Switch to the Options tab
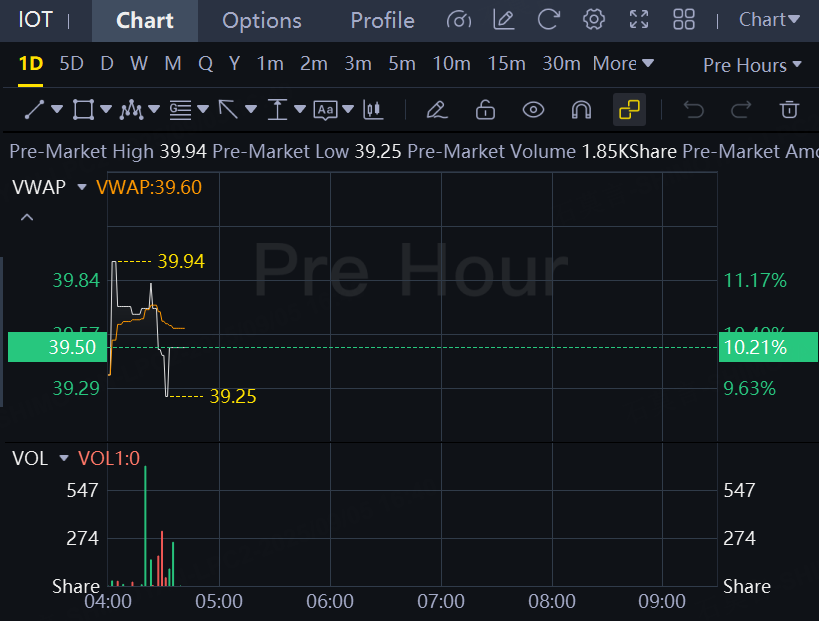The width and height of the screenshot is (819, 621). pyautogui.click(x=262, y=20)
